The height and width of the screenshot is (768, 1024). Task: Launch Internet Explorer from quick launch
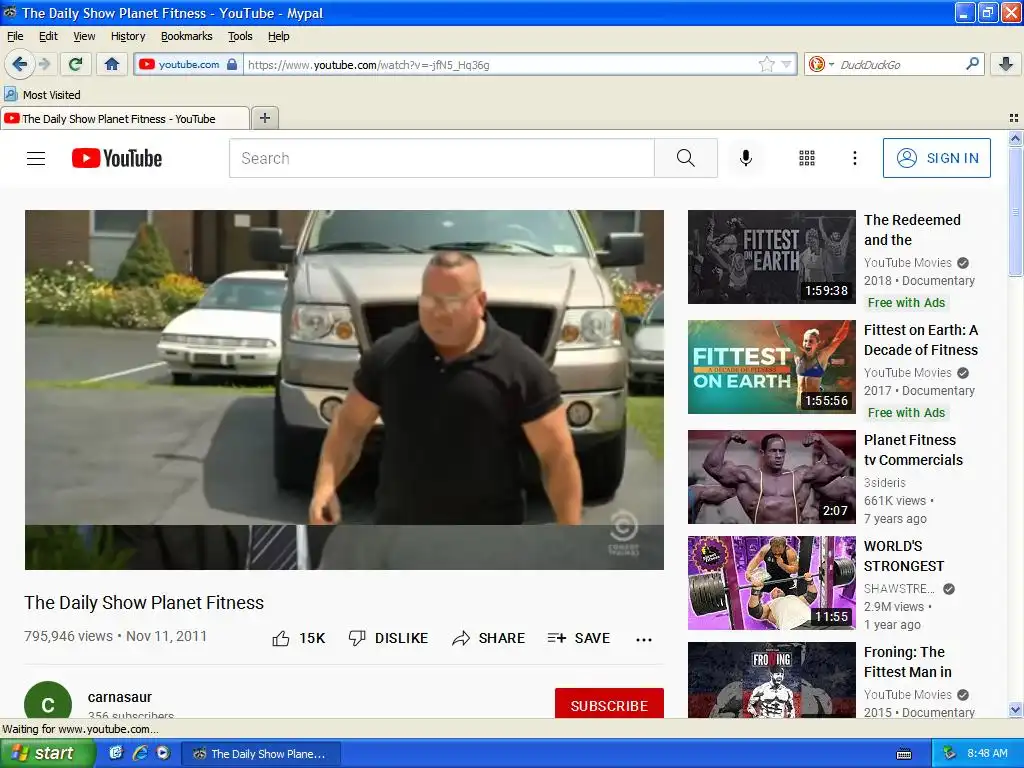[x=140, y=754]
